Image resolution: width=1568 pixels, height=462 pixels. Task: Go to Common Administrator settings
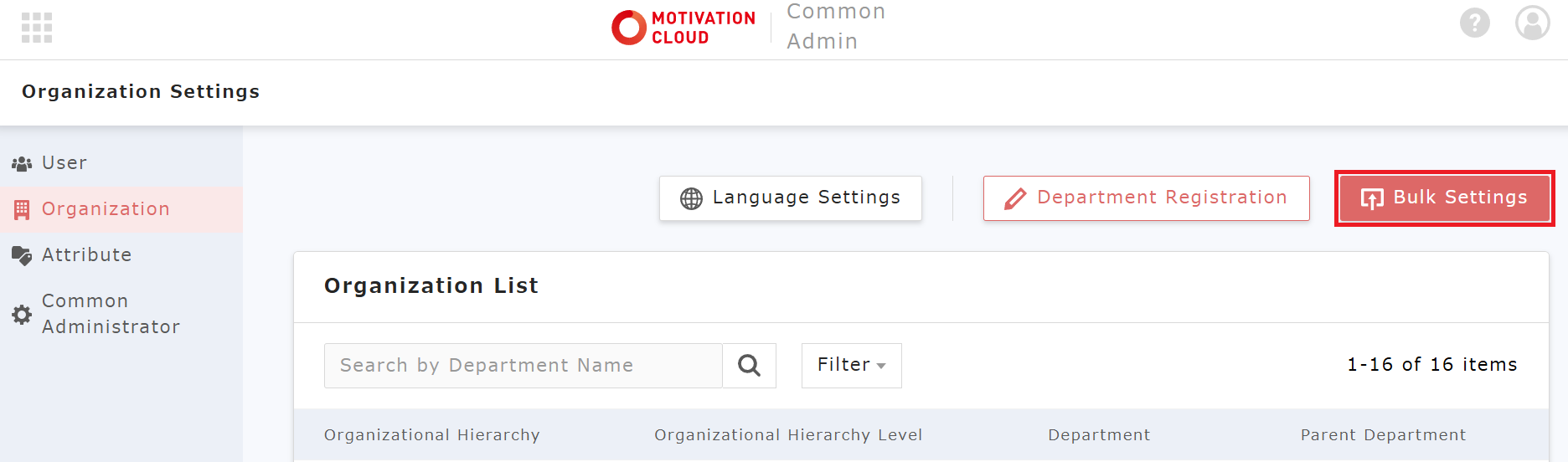pyautogui.click(x=111, y=314)
